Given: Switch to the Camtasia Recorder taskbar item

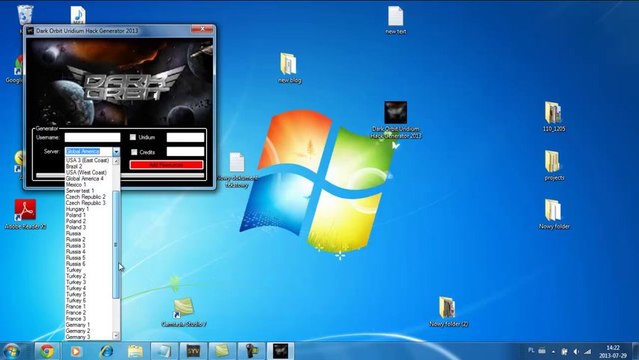Looking at the screenshot, I should click(251, 351).
